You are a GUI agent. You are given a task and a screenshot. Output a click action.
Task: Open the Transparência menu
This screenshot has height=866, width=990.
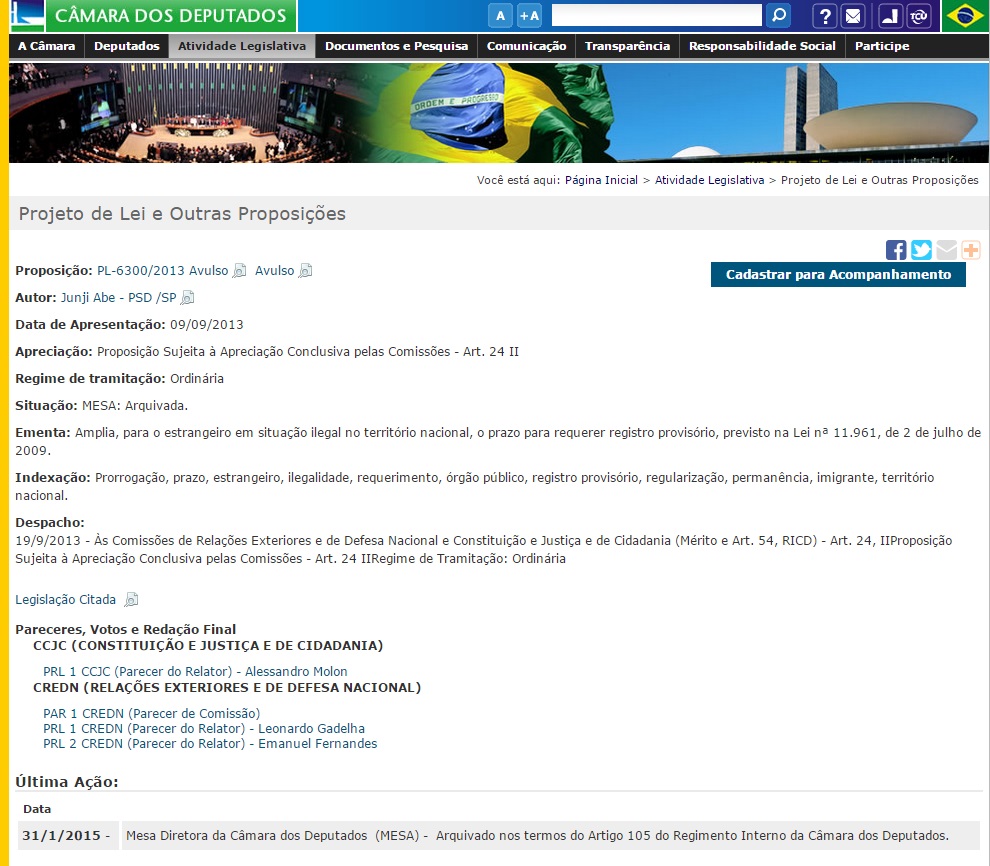click(x=627, y=46)
